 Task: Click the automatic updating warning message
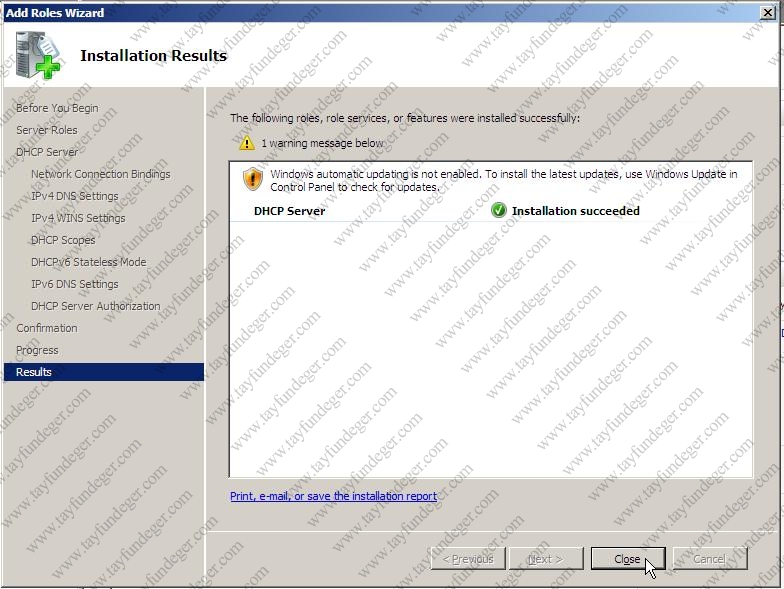(504, 180)
